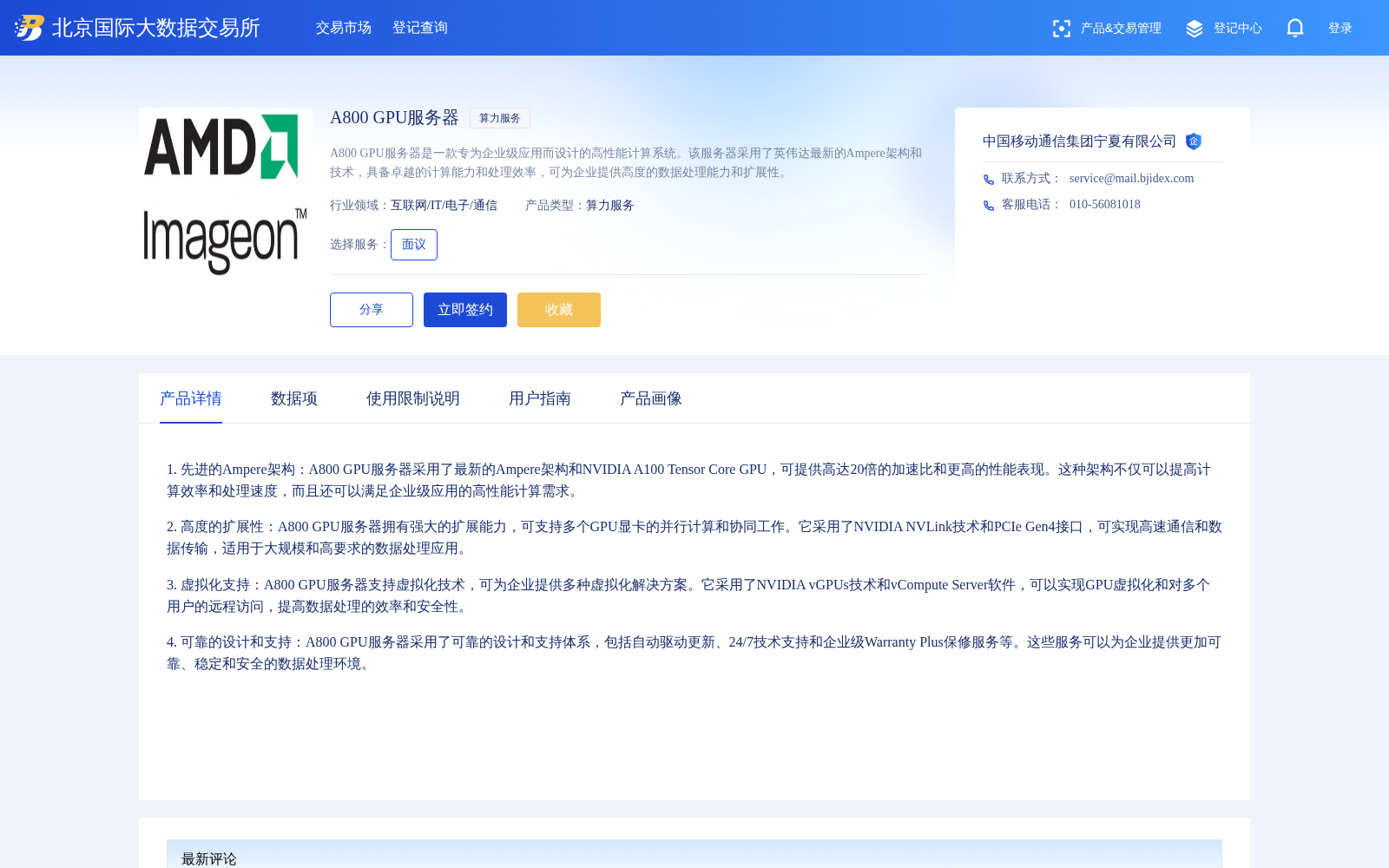This screenshot has height=868, width=1389.
Task: Click the 登录 link
Action: 1340,29
